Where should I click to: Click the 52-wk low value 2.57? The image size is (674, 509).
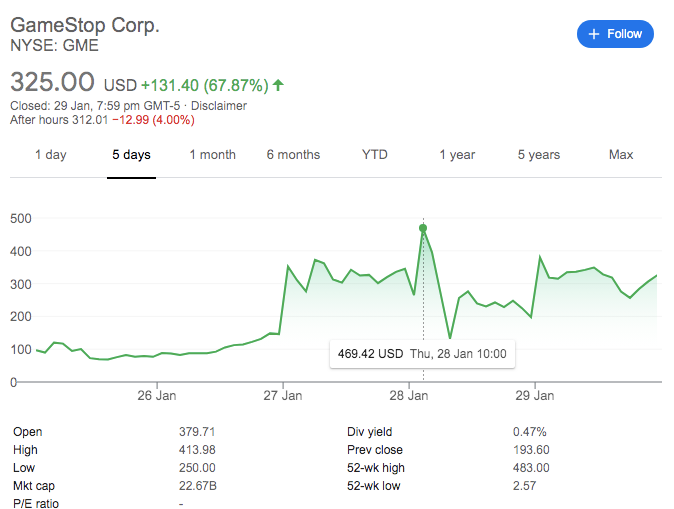point(524,486)
